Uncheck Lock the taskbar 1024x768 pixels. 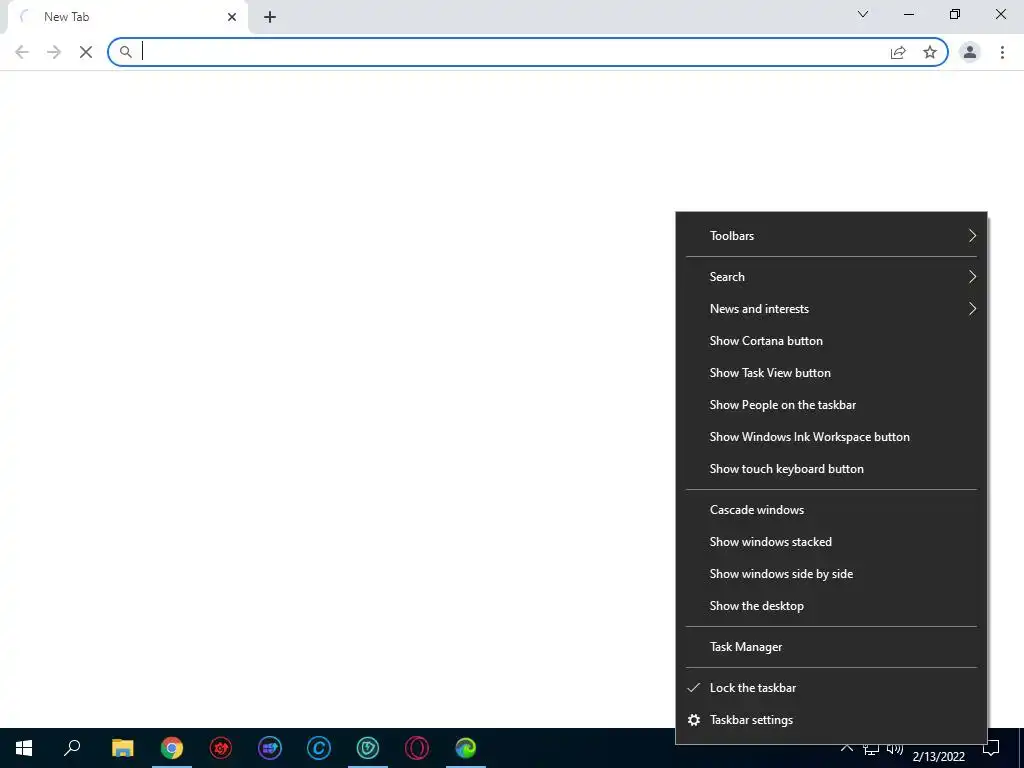coord(831,688)
